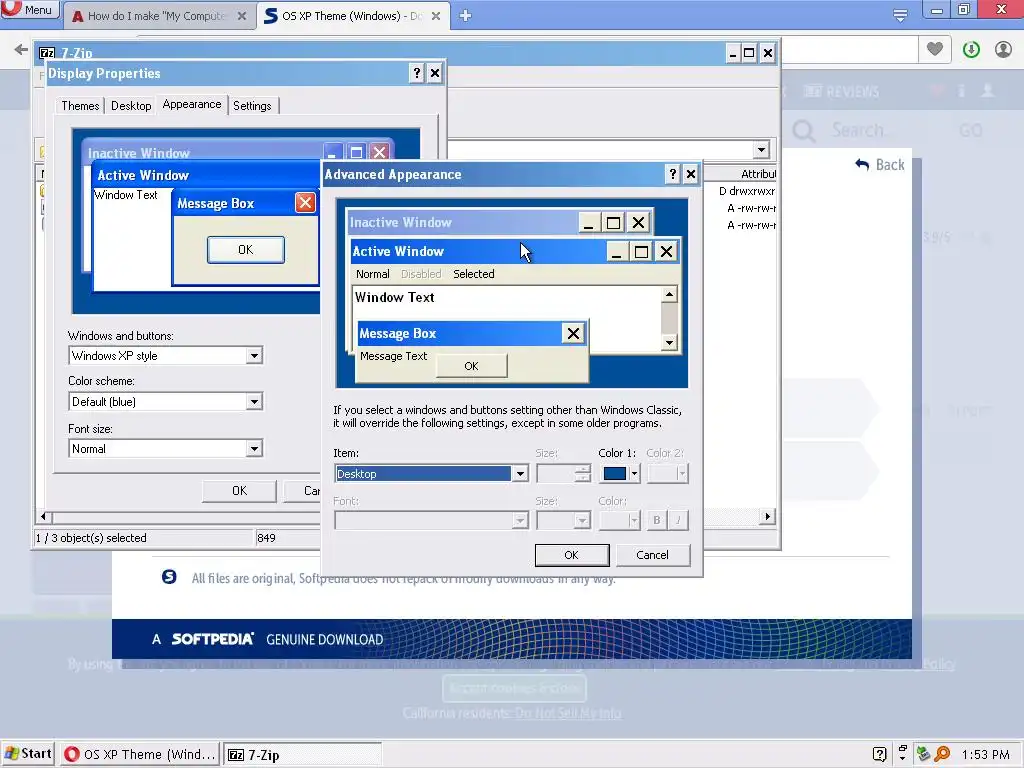The width and height of the screenshot is (1024, 768).
Task: Switch to the 7-Zip taskbar item
Action: coord(303,754)
